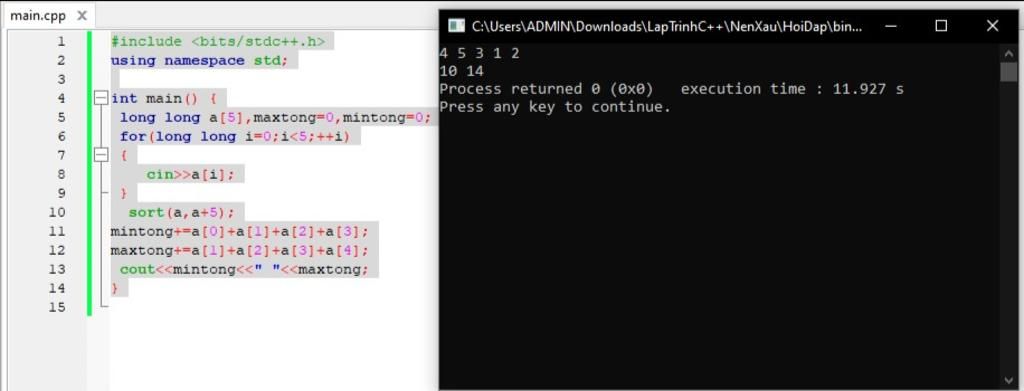Collapse the int main() fold marker
1024x391 pixels.
[101, 99]
